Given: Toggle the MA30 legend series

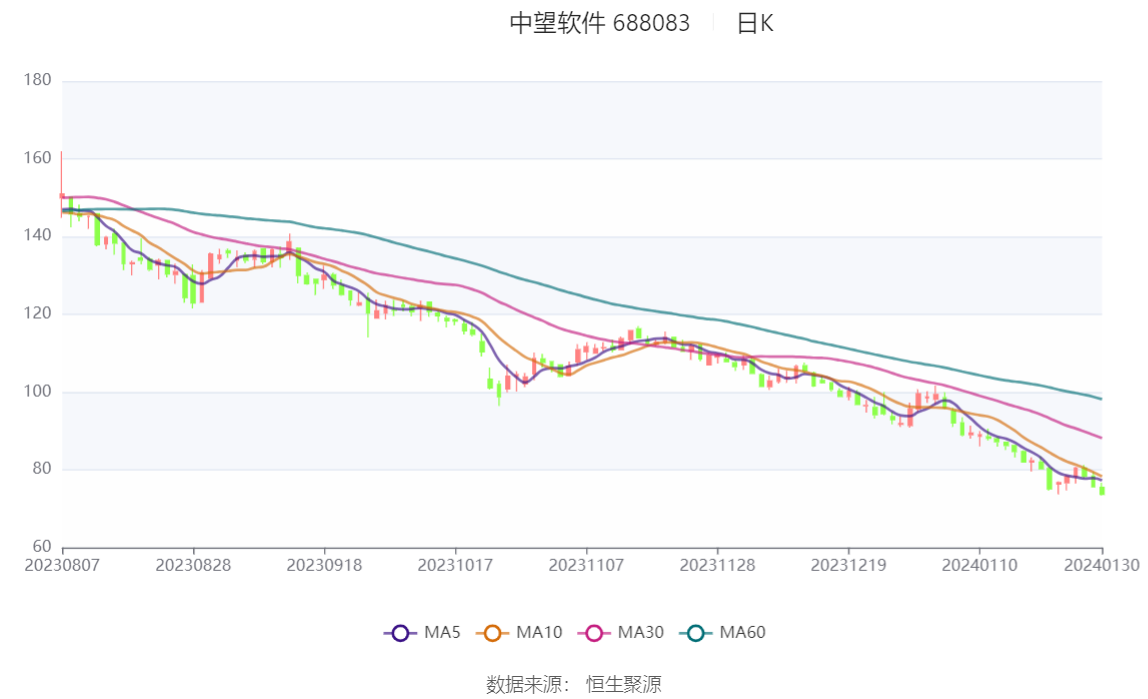Looking at the screenshot, I should 621,632.
